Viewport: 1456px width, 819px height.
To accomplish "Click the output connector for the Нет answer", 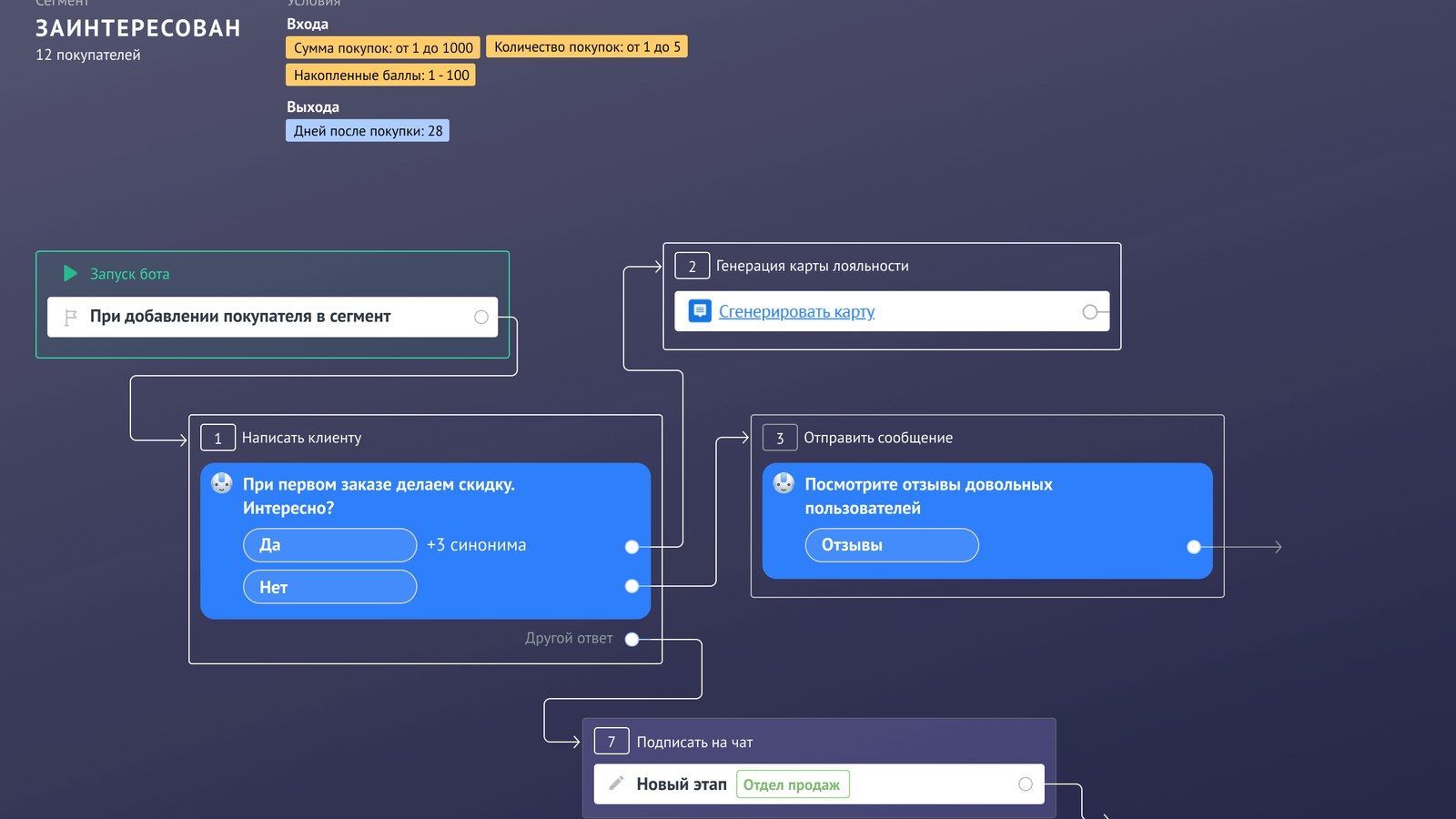I will 632,586.
